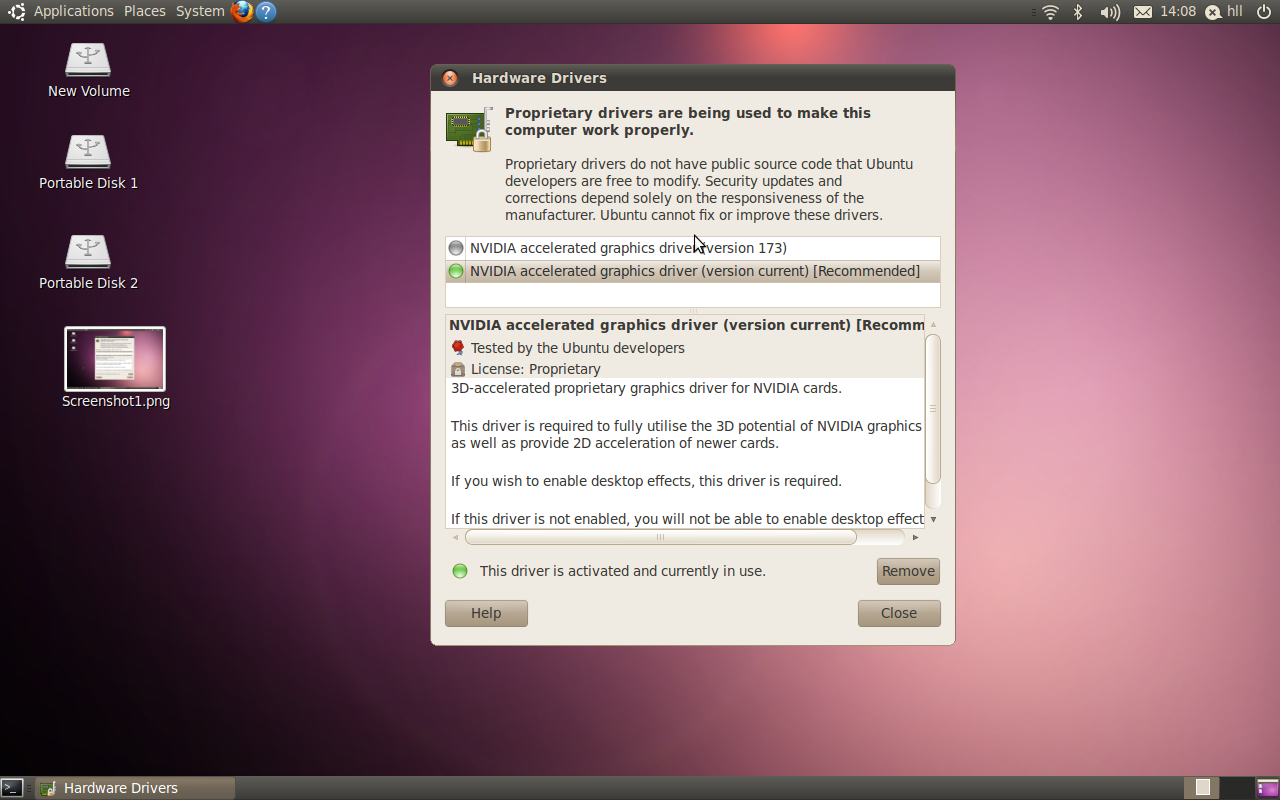Open the Places menu
This screenshot has width=1280, height=800.
145,11
